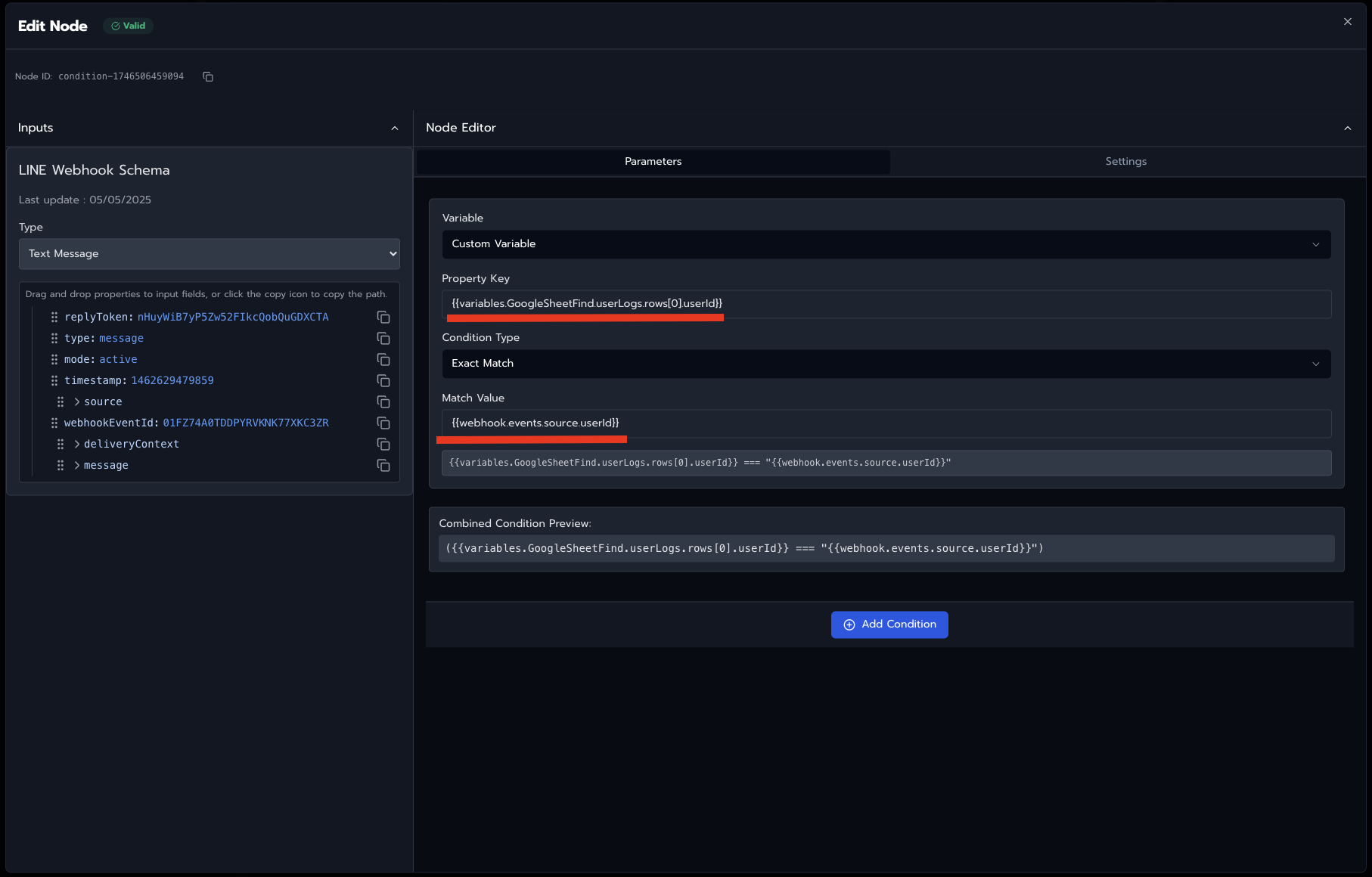Copy path for deliveryContext property
Viewport: 1372px width, 877px height.
pos(383,444)
